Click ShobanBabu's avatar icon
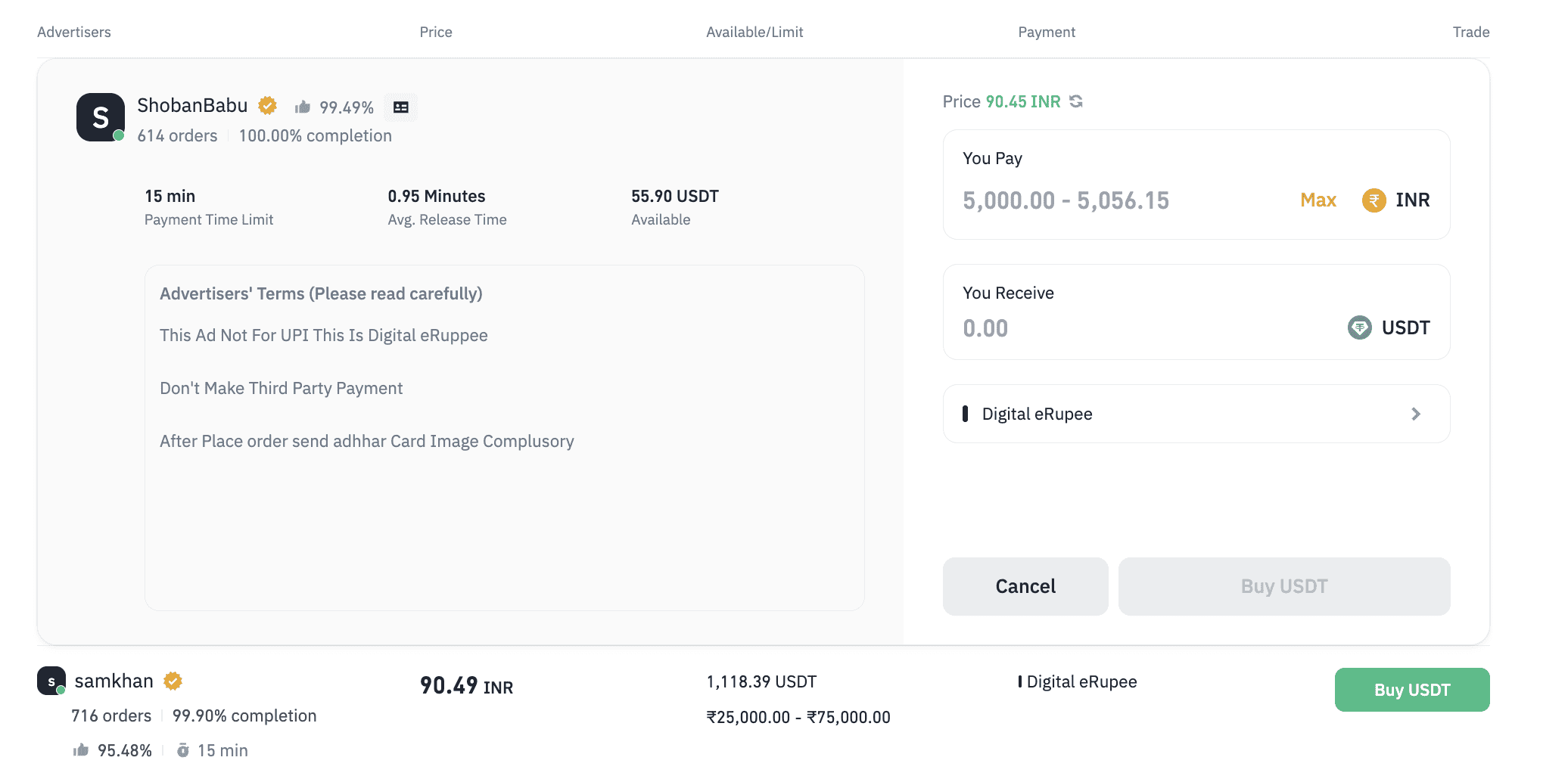The height and width of the screenshot is (779, 1568). click(x=101, y=117)
